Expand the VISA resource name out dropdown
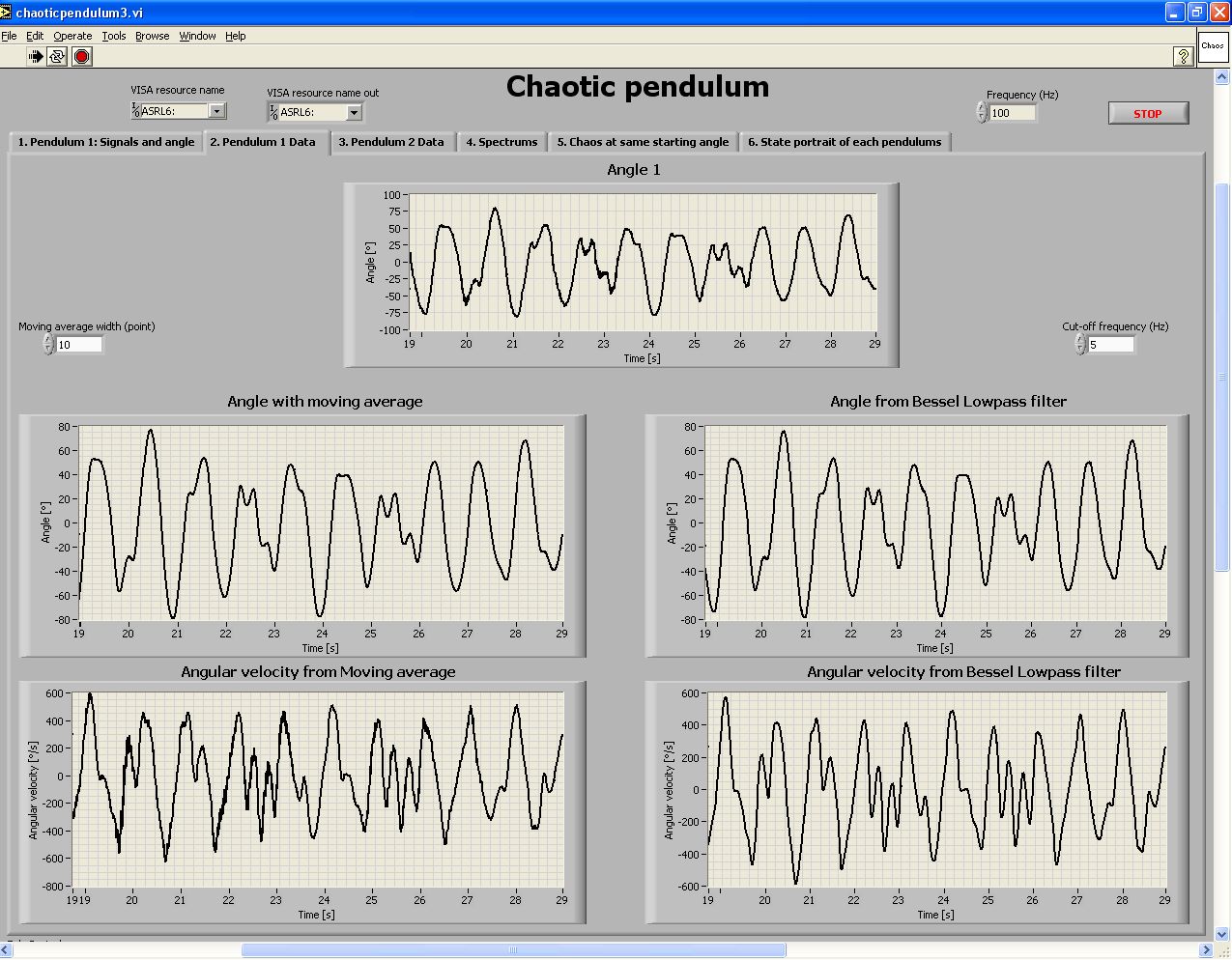 coord(354,113)
